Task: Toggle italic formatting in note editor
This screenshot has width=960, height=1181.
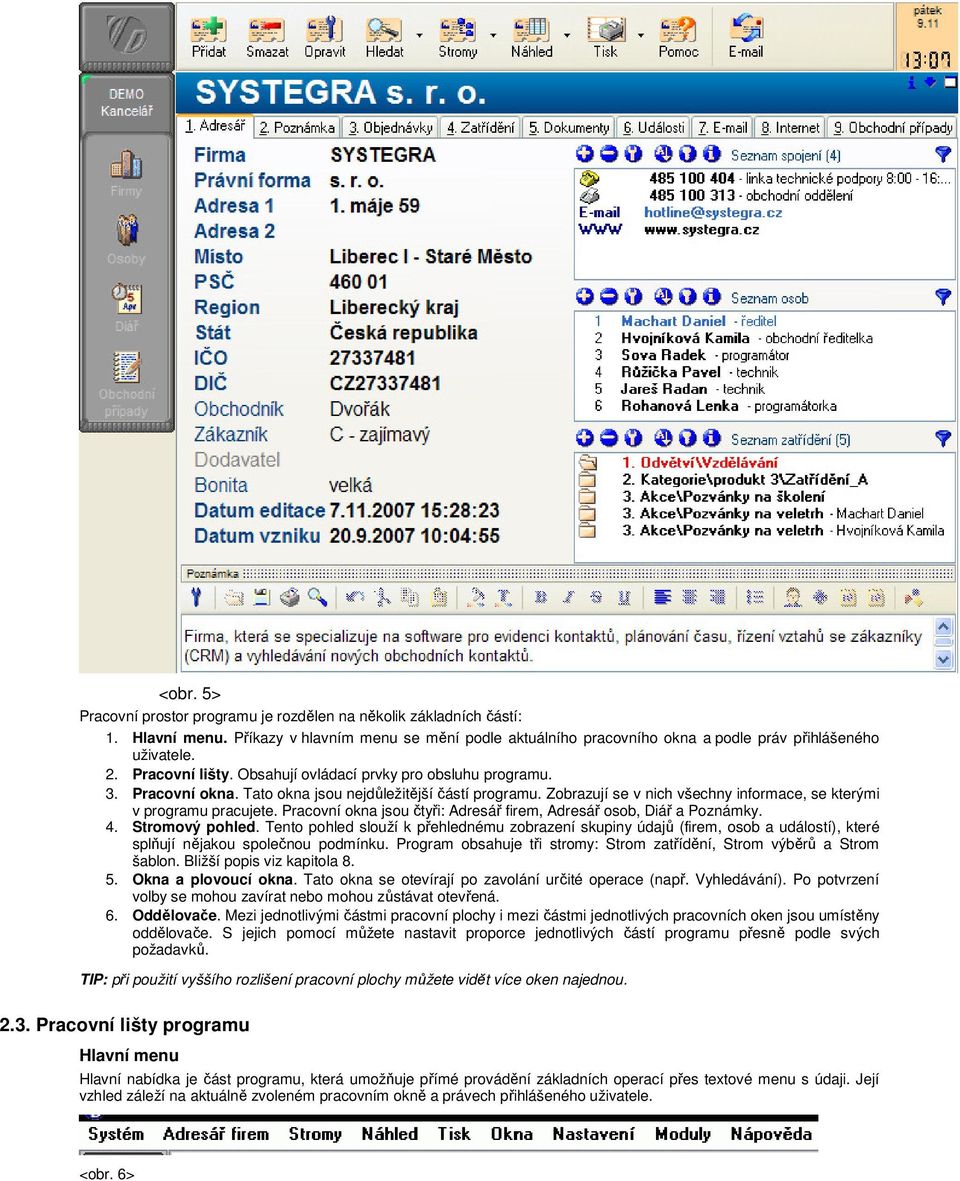Action: coord(568,597)
